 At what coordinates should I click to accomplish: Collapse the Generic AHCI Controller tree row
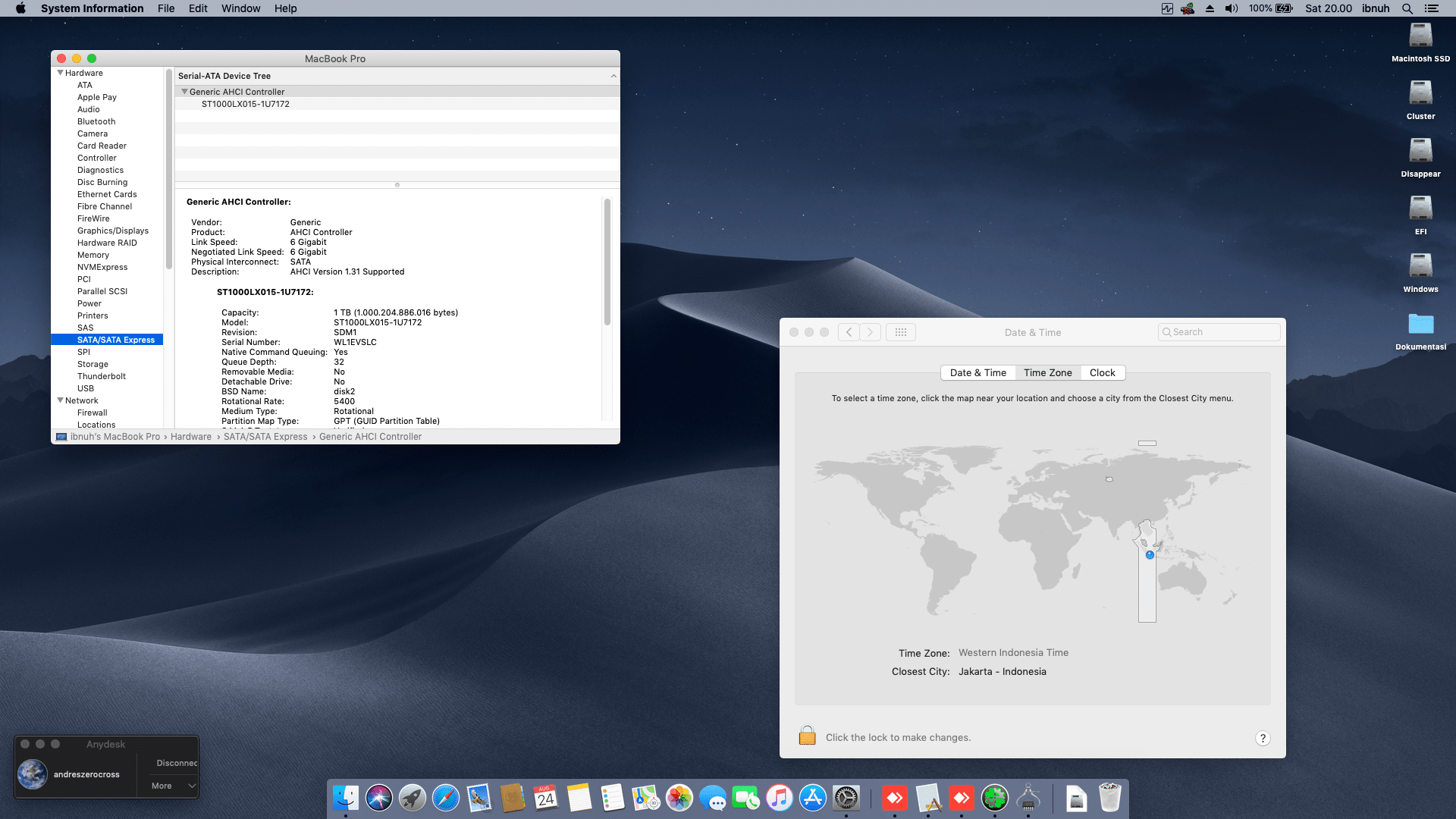184,92
